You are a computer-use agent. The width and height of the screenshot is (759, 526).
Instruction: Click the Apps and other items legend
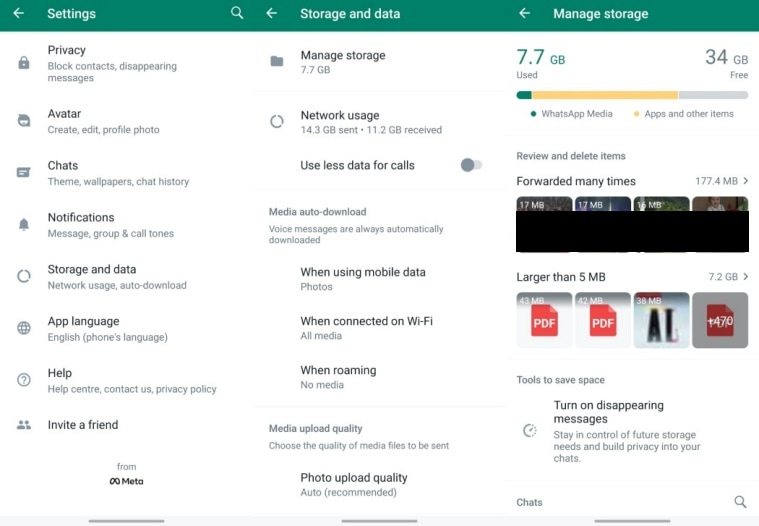click(683, 114)
